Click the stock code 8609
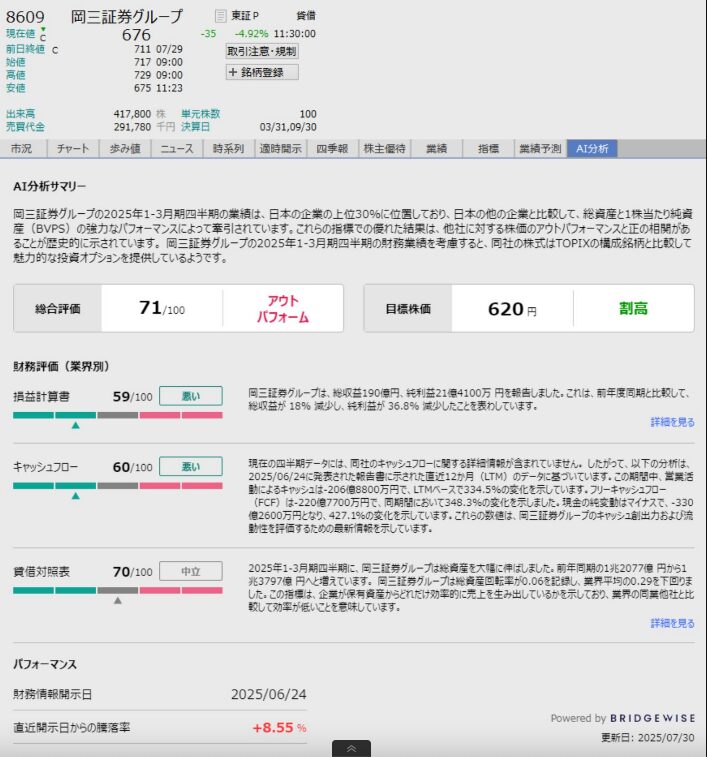This screenshot has height=757, width=707. click(25, 17)
